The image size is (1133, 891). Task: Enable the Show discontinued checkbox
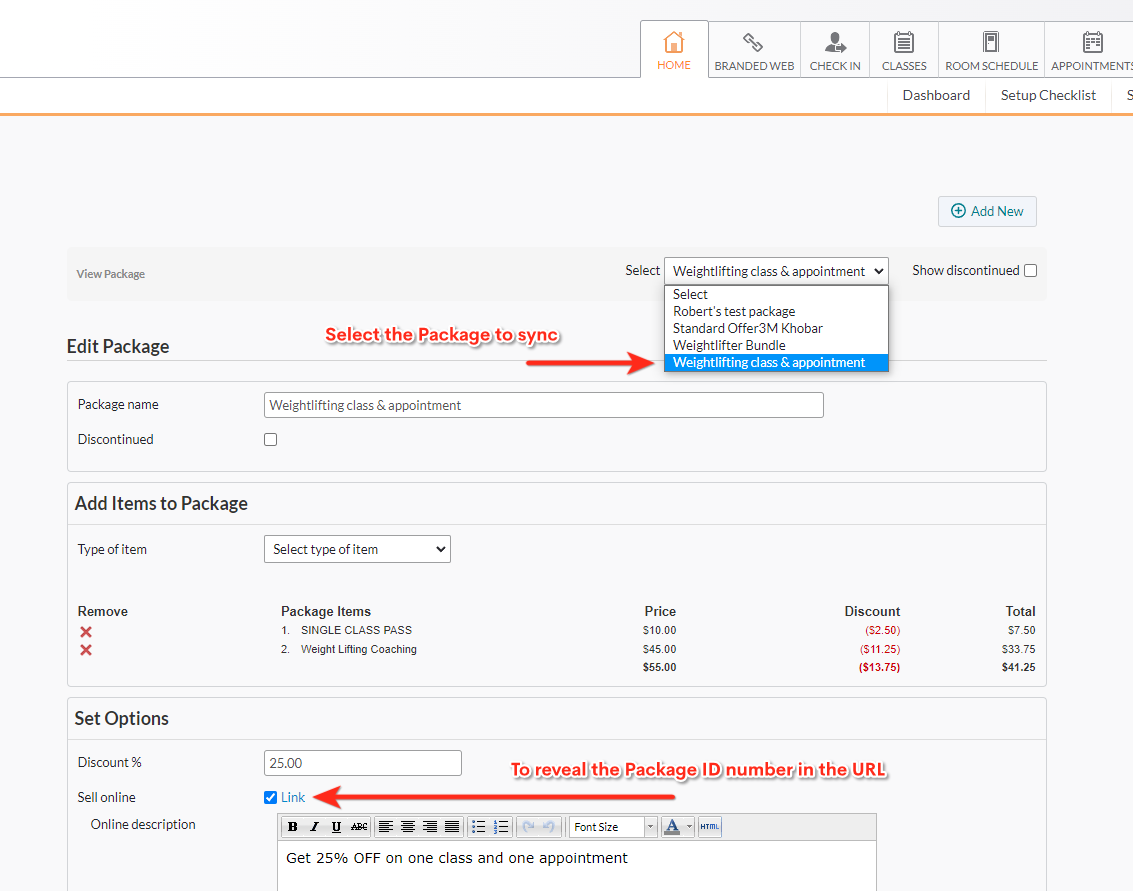click(1031, 271)
